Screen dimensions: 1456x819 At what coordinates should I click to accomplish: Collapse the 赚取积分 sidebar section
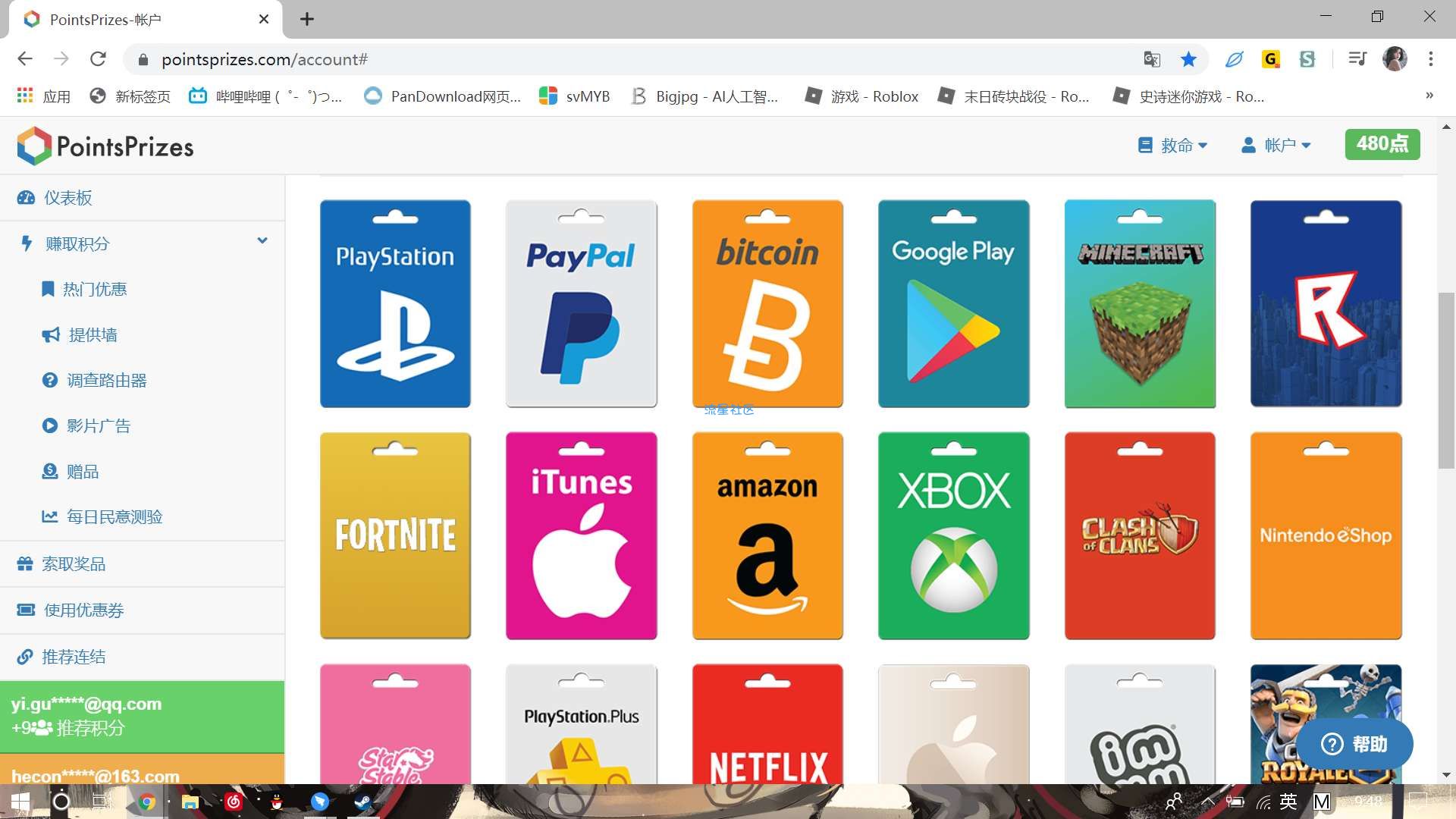click(143, 243)
